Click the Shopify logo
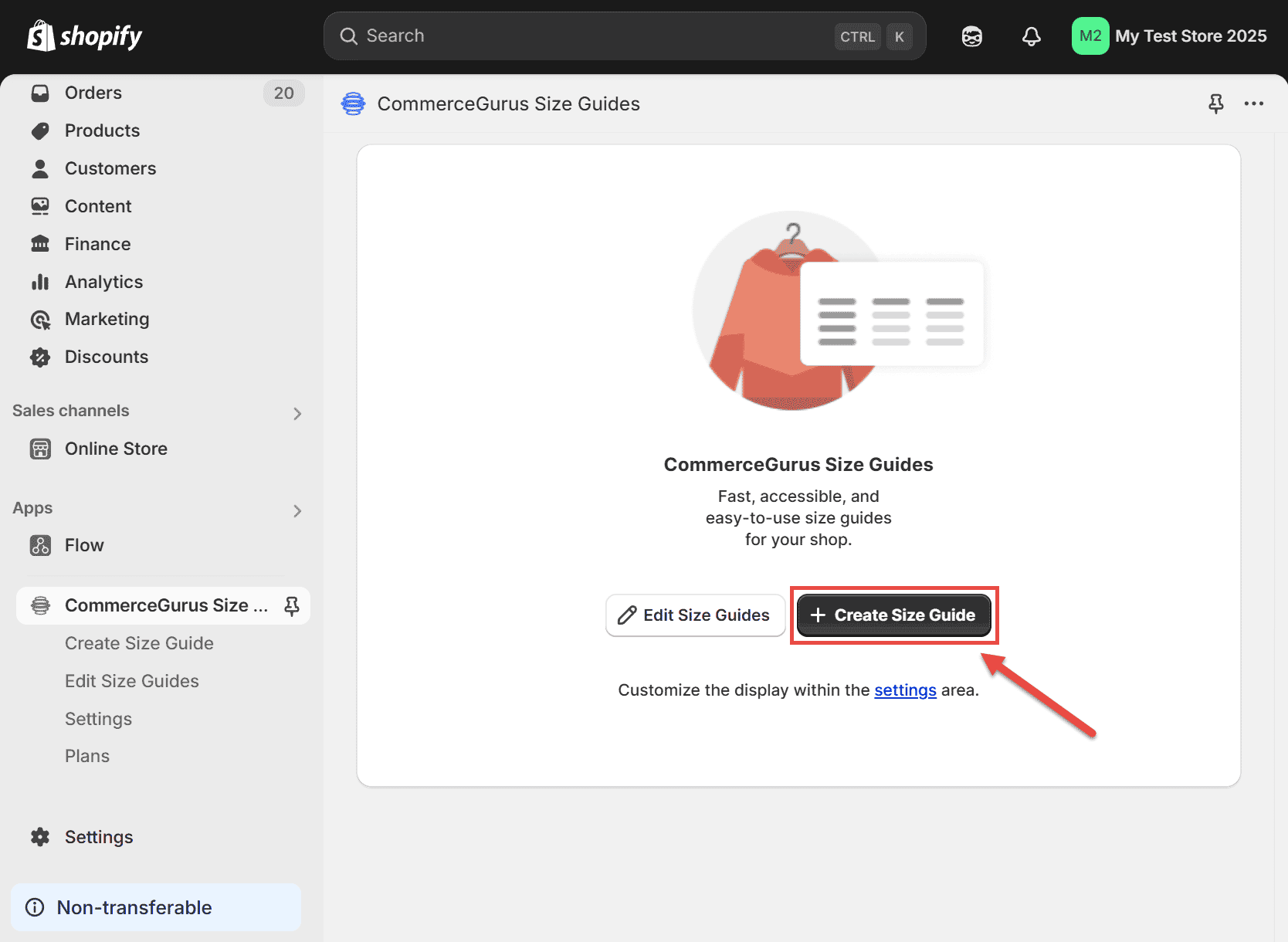Image resolution: width=1288 pixels, height=942 pixels. coord(85,36)
